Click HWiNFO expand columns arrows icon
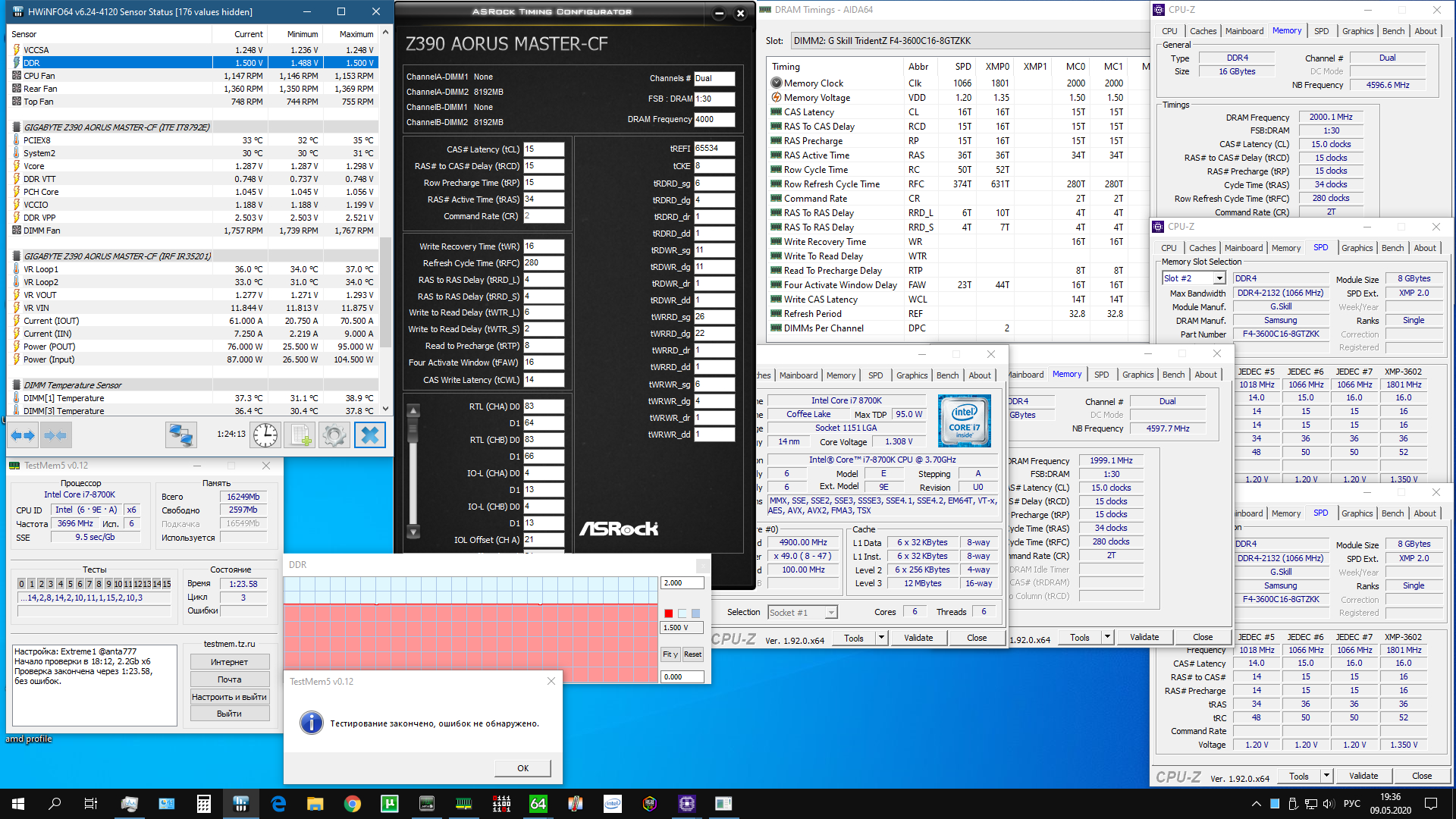The height and width of the screenshot is (819, 1456). [23, 435]
